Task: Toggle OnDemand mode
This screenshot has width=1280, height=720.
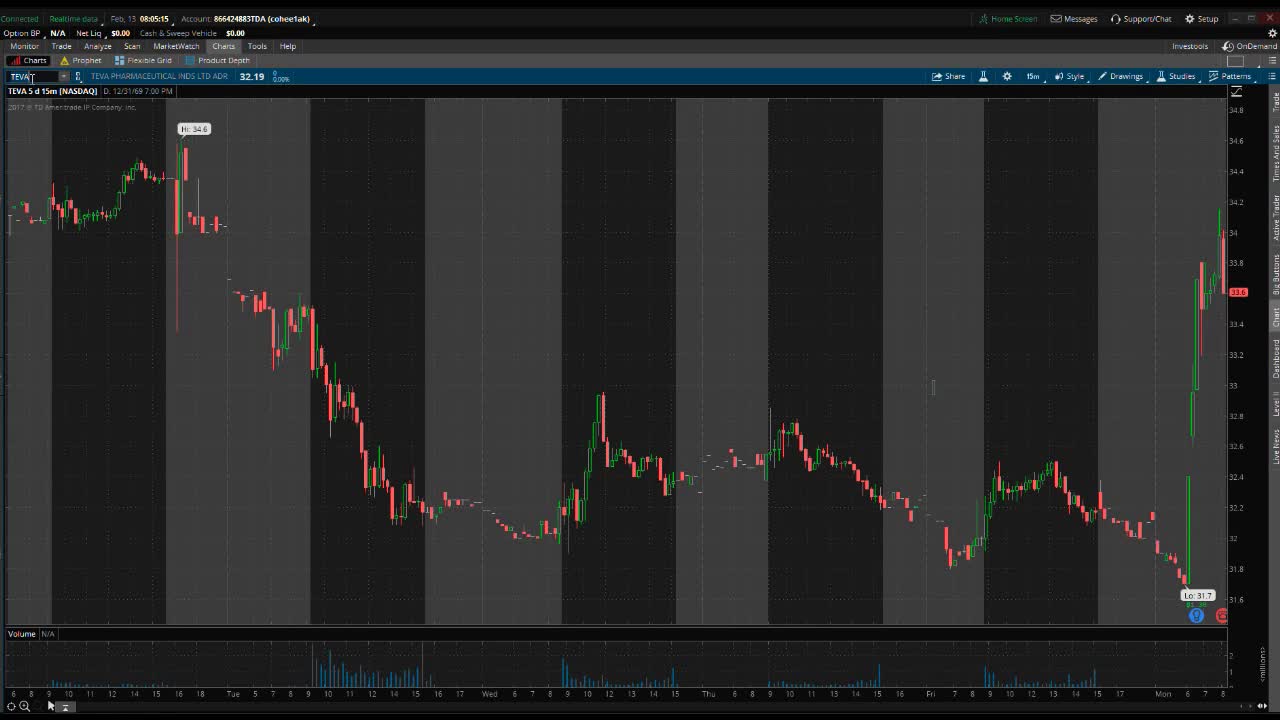Action: click(x=1250, y=46)
